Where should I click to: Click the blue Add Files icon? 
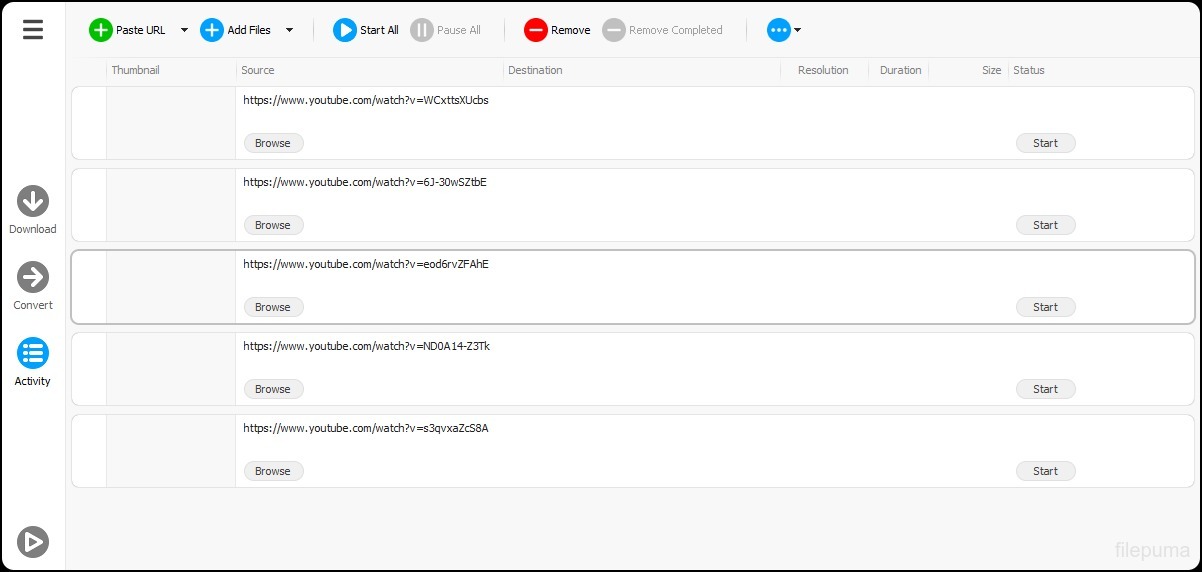click(212, 30)
